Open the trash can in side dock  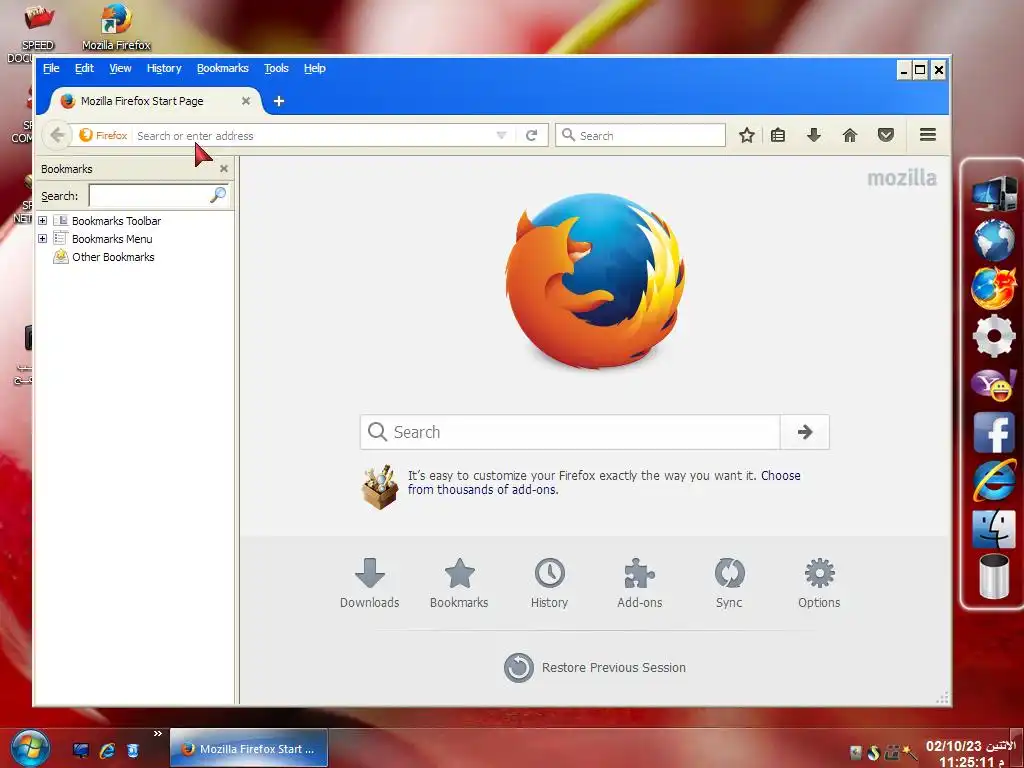pos(993,576)
